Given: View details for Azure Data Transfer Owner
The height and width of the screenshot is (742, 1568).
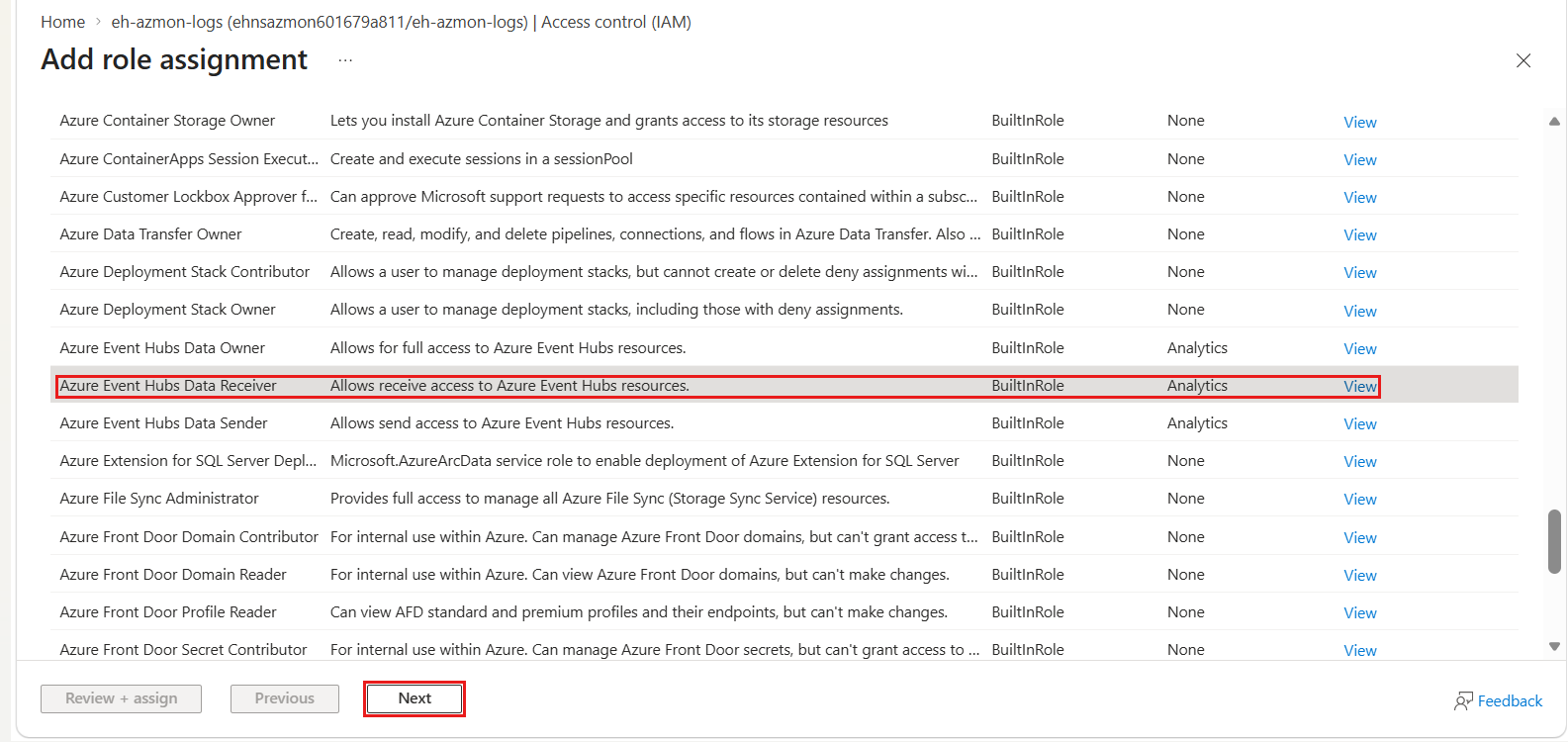Looking at the screenshot, I should point(1359,234).
